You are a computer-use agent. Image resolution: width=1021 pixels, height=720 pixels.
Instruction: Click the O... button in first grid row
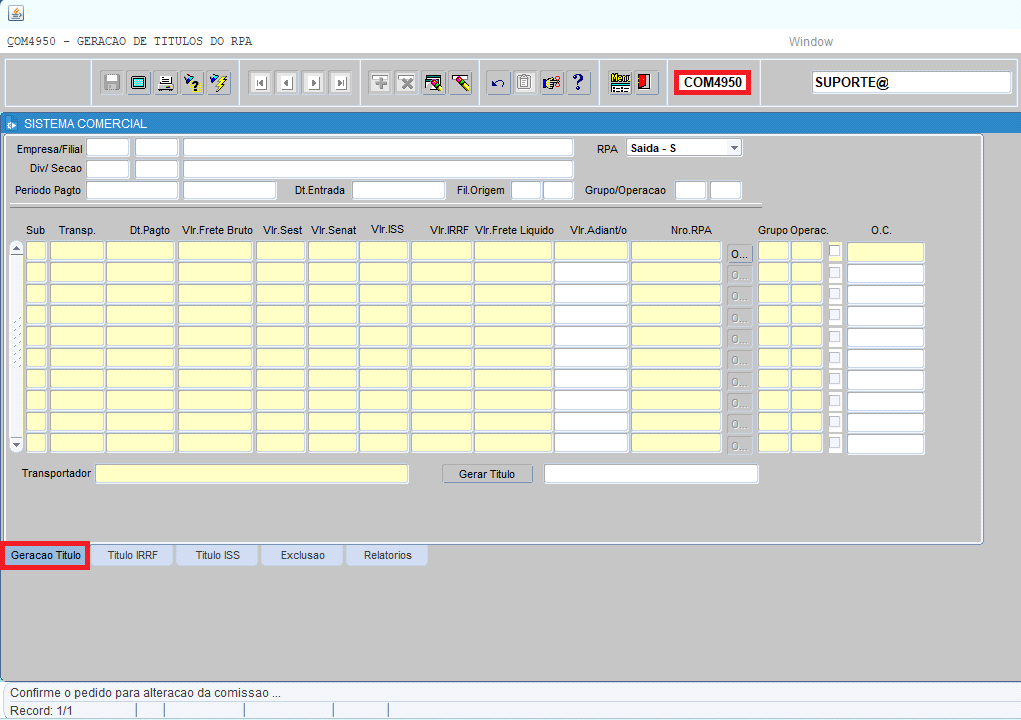click(x=740, y=253)
